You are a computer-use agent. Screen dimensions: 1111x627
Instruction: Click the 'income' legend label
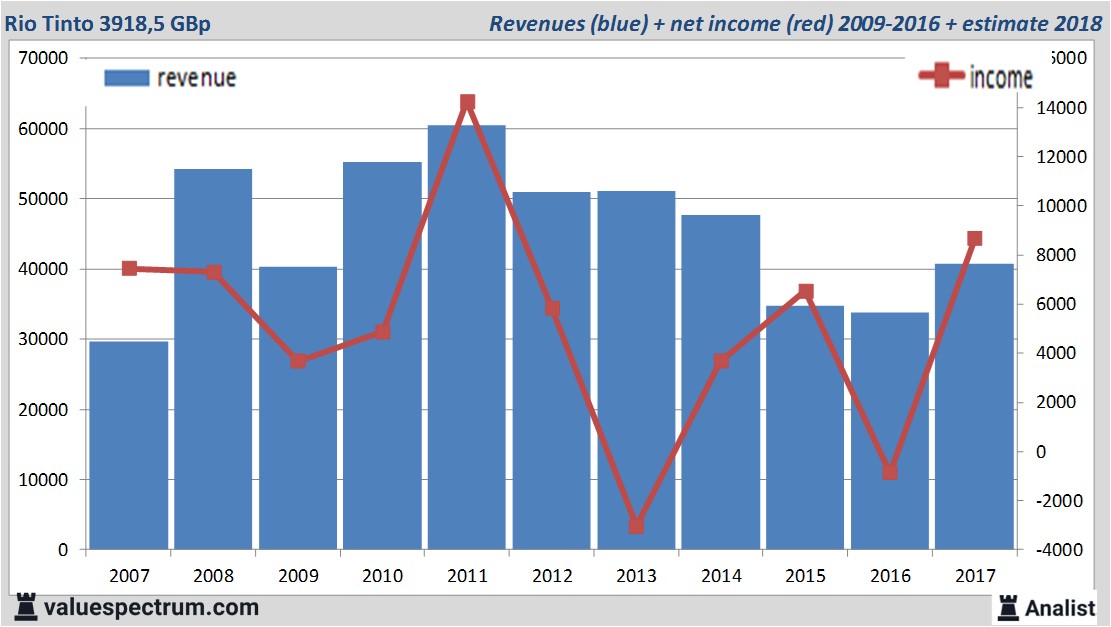(1000, 77)
